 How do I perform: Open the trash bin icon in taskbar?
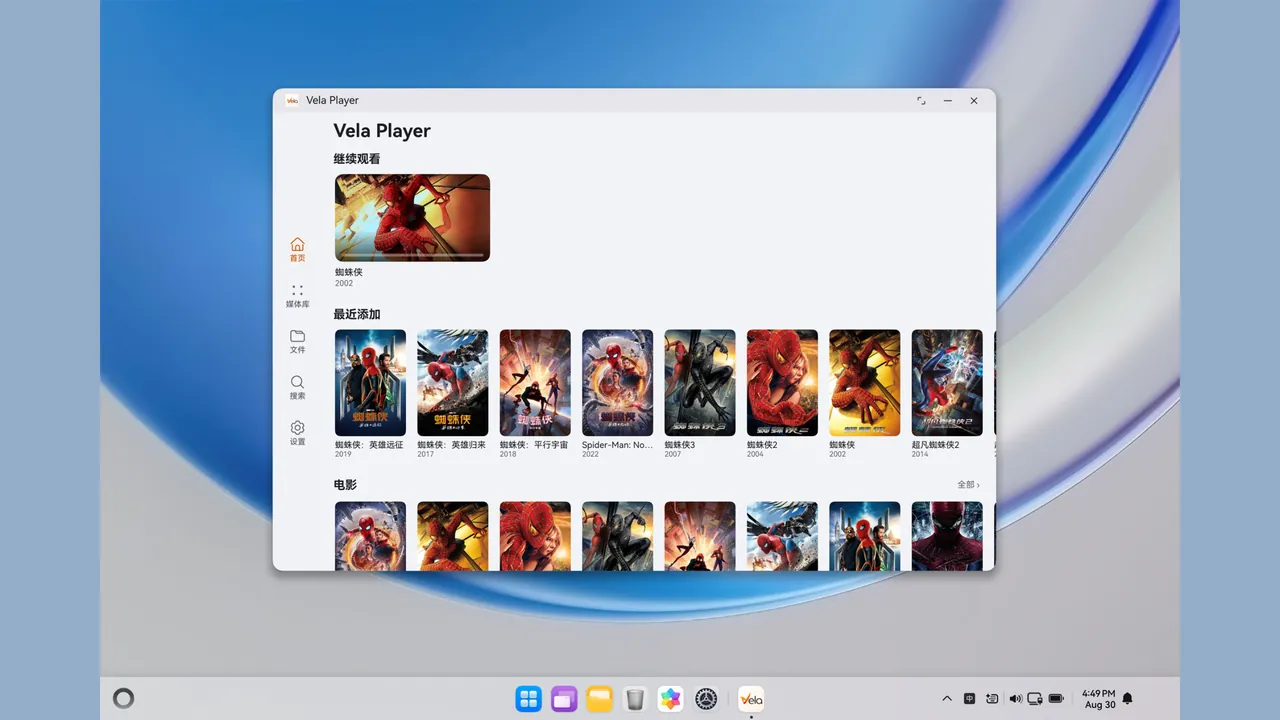pyautogui.click(x=635, y=699)
